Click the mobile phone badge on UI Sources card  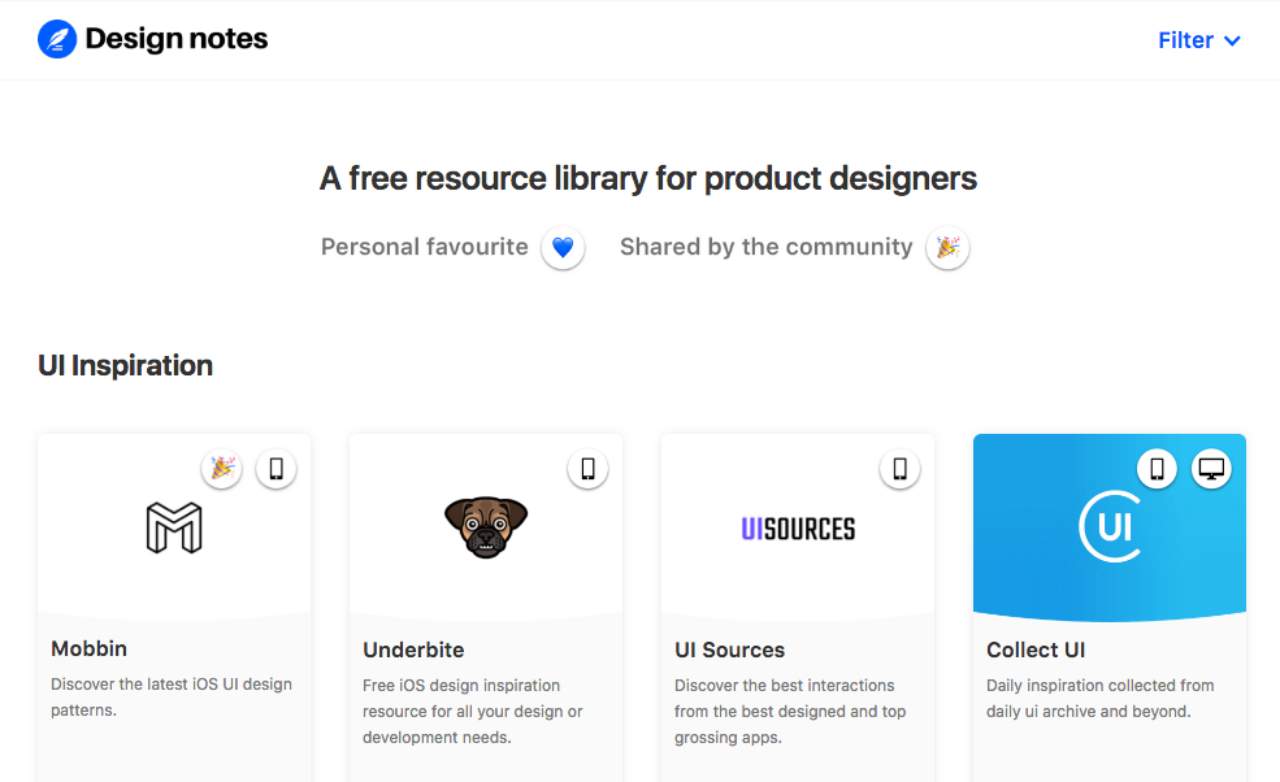900,468
